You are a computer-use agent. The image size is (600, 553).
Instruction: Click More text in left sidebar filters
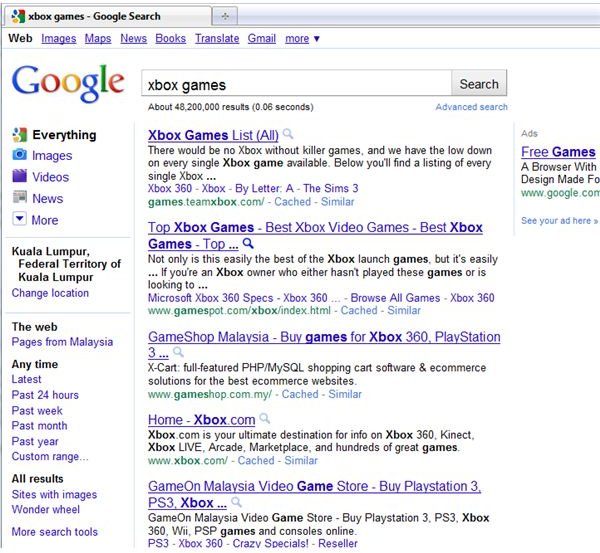(x=45, y=220)
